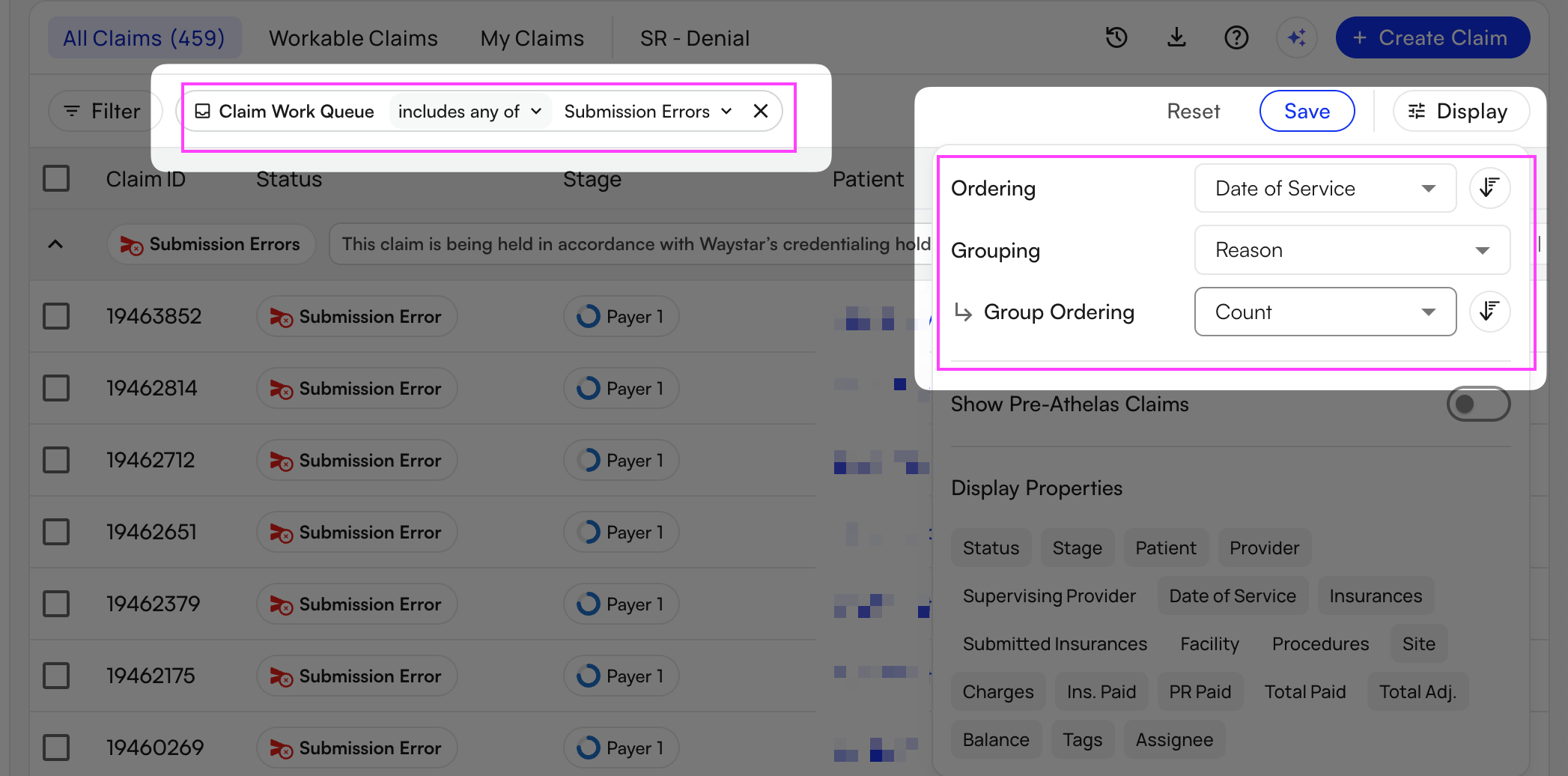
Task: Click the download icon in top bar
Action: (1176, 37)
